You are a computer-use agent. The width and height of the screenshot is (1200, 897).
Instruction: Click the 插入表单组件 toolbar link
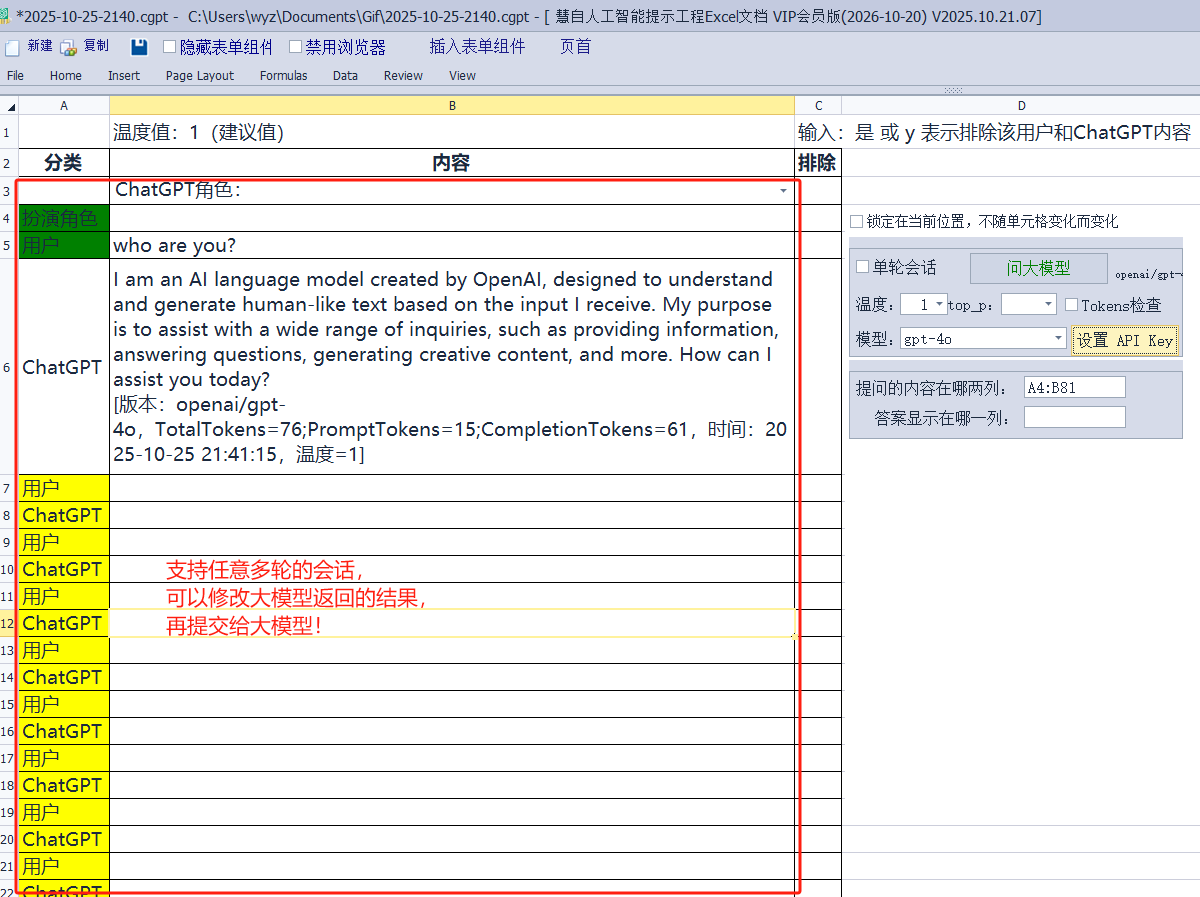pos(477,47)
